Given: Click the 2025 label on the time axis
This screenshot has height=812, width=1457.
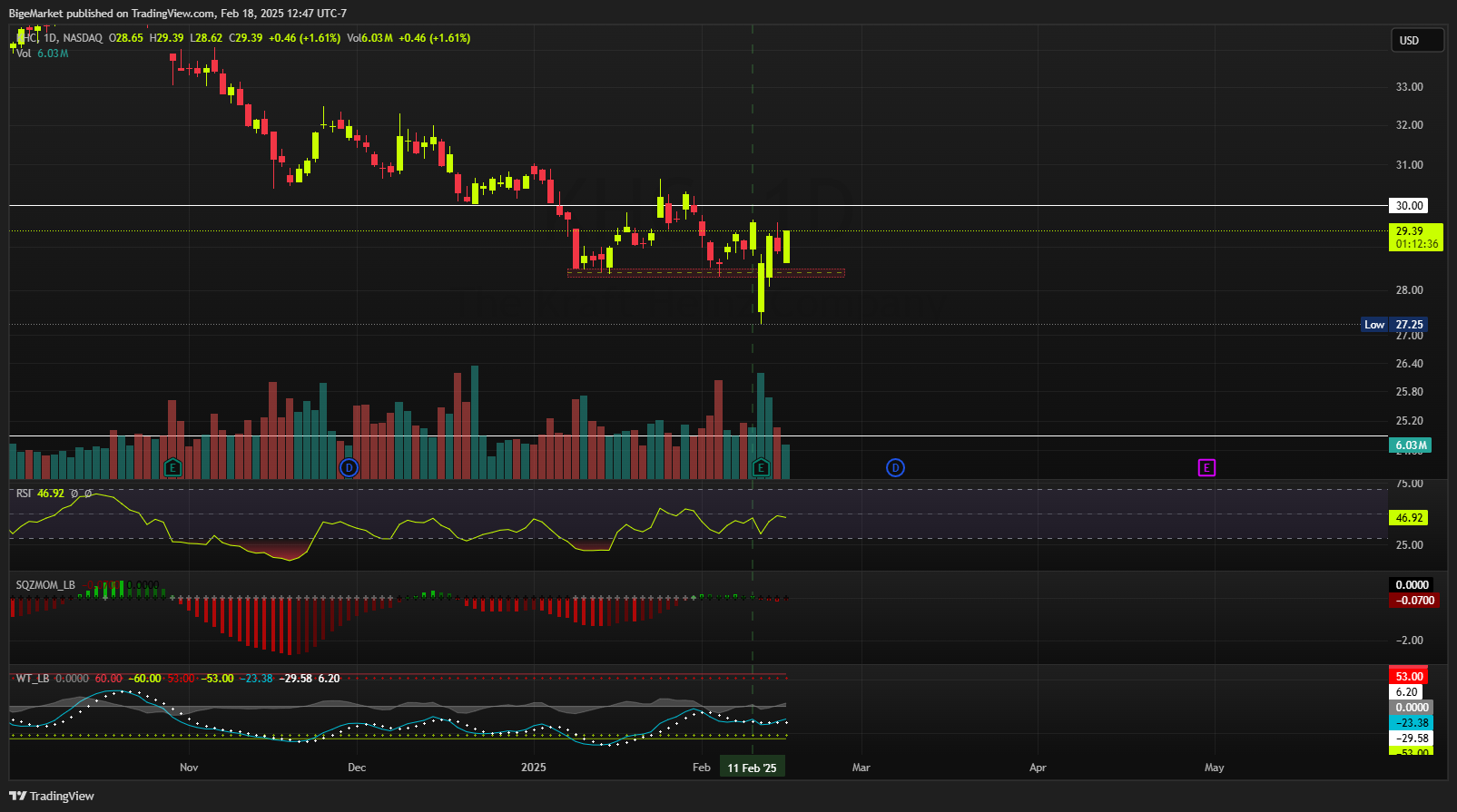Looking at the screenshot, I should tap(534, 768).
